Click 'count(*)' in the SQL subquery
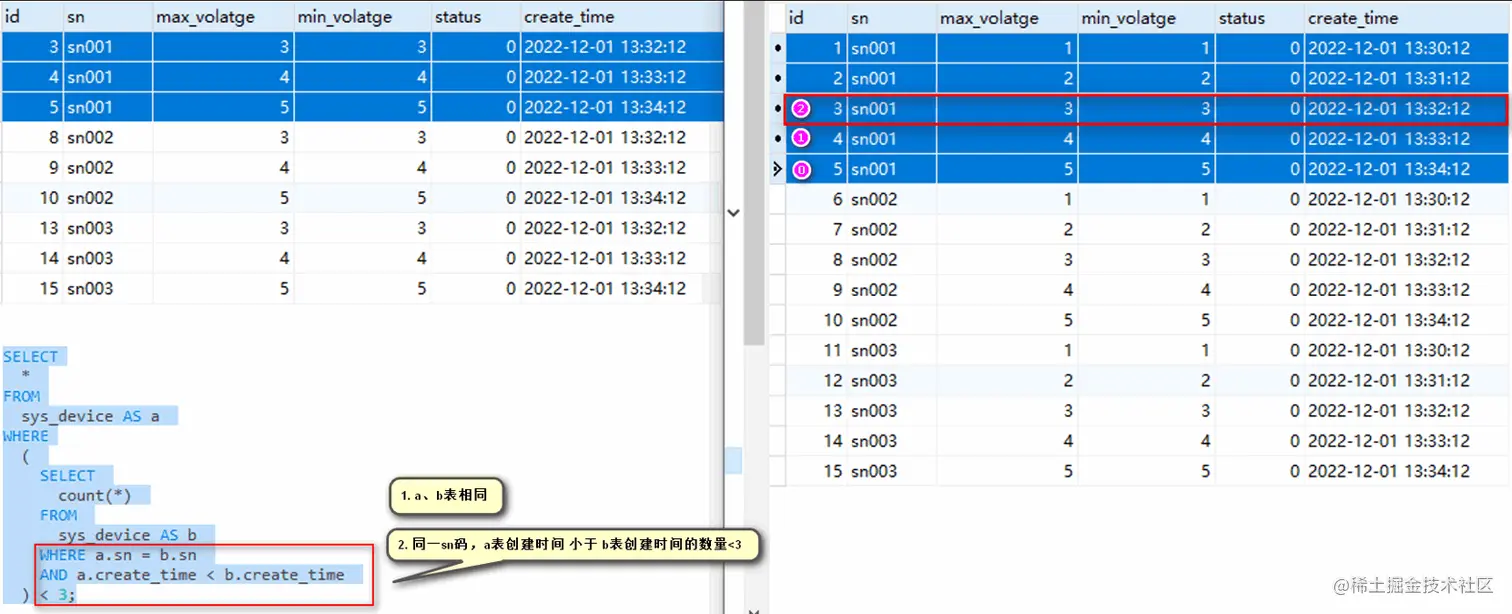 (95, 495)
